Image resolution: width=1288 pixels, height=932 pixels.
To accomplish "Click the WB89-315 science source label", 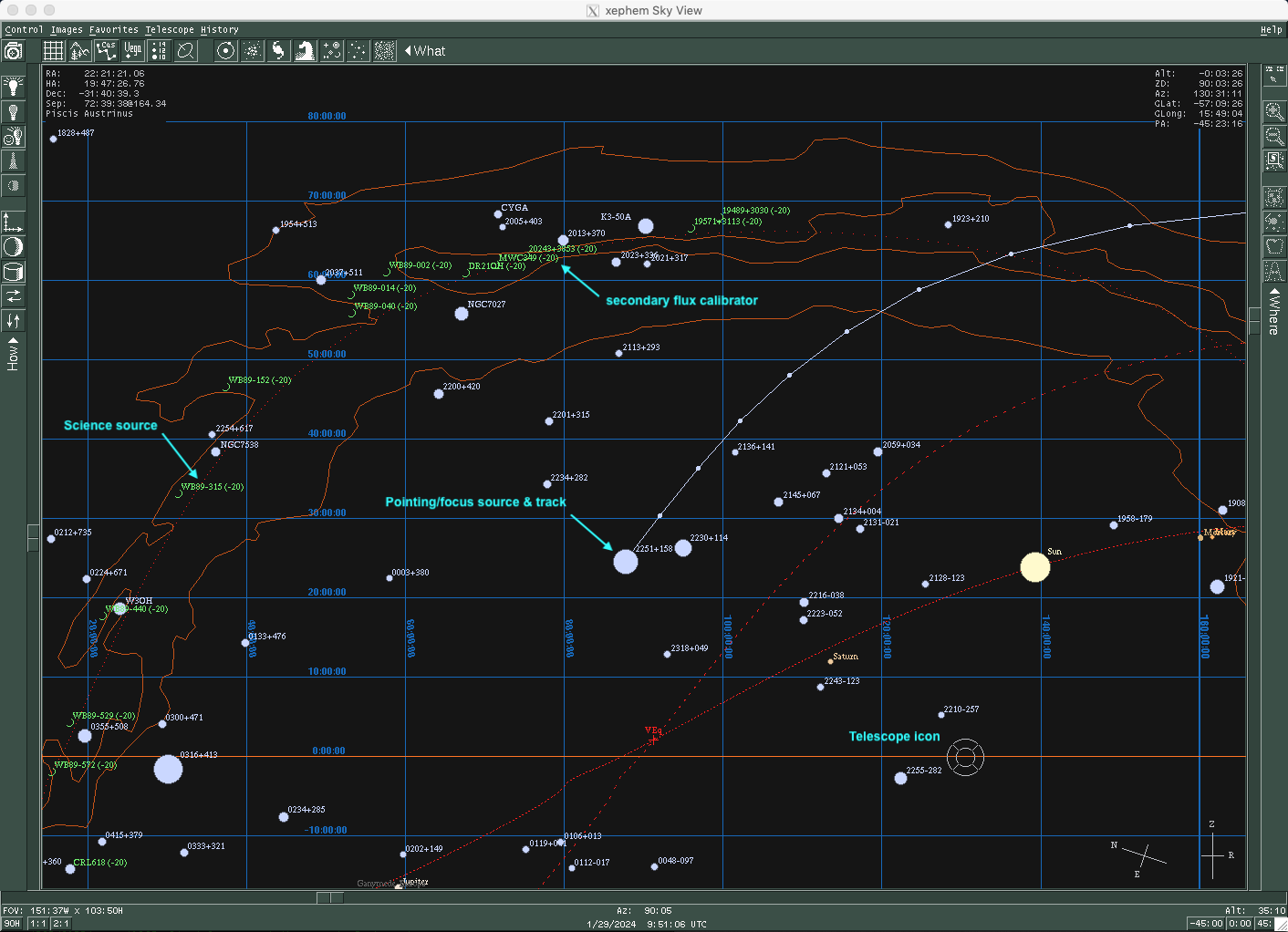I will [x=212, y=487].
